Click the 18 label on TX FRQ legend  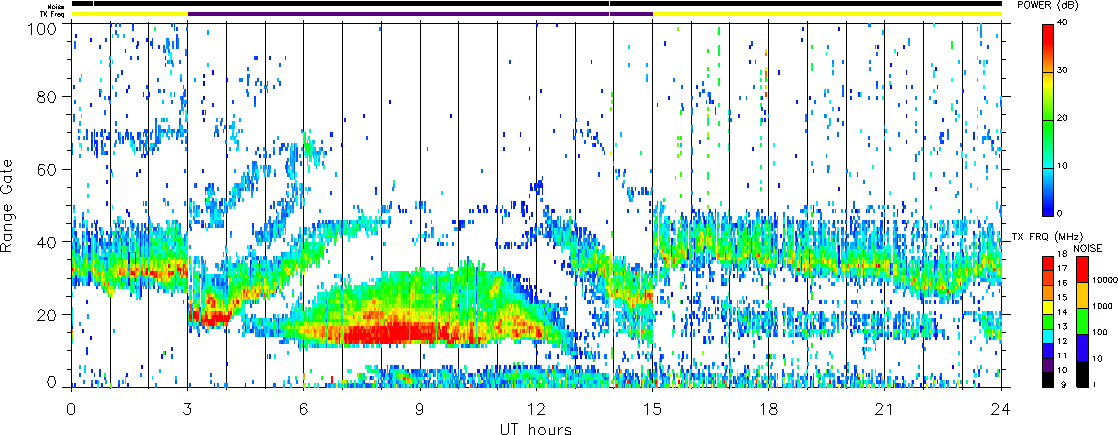coord(1062,254)
